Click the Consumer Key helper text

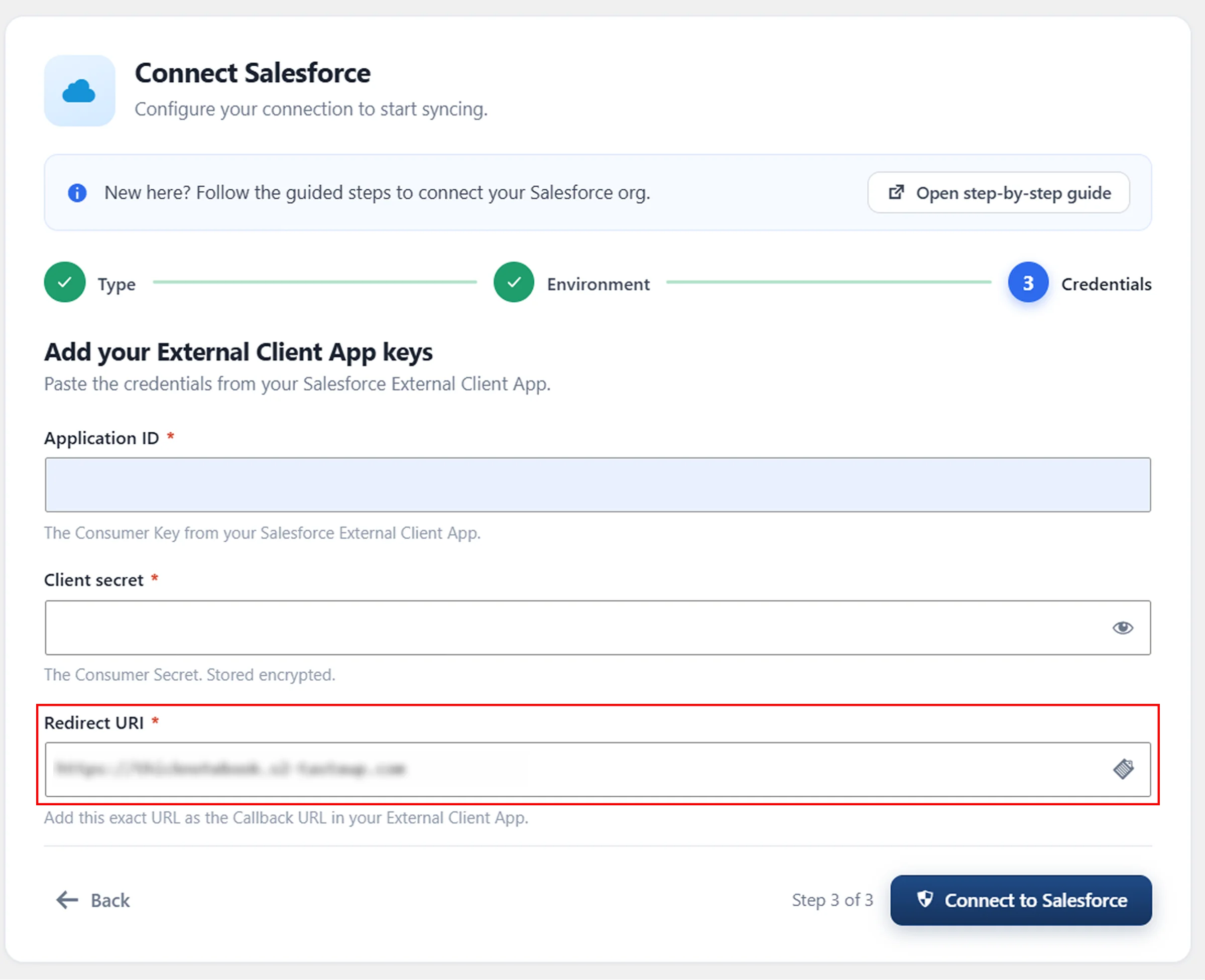click(x=263, y=533)
